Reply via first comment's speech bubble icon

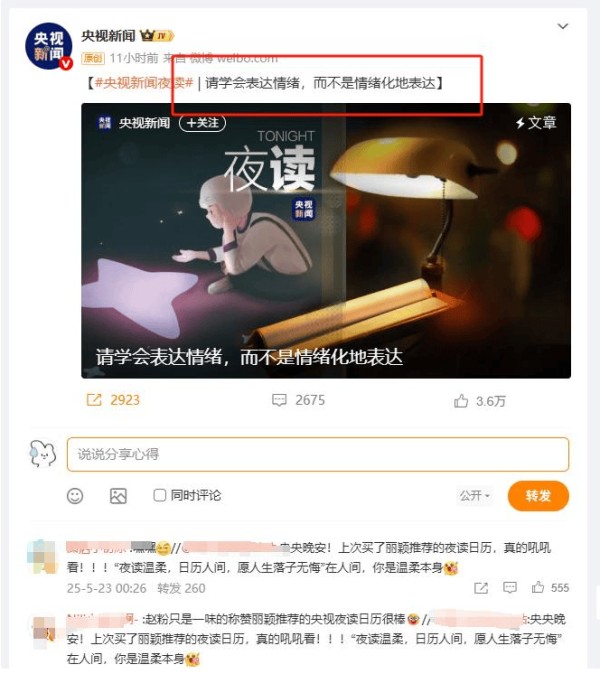510,587
